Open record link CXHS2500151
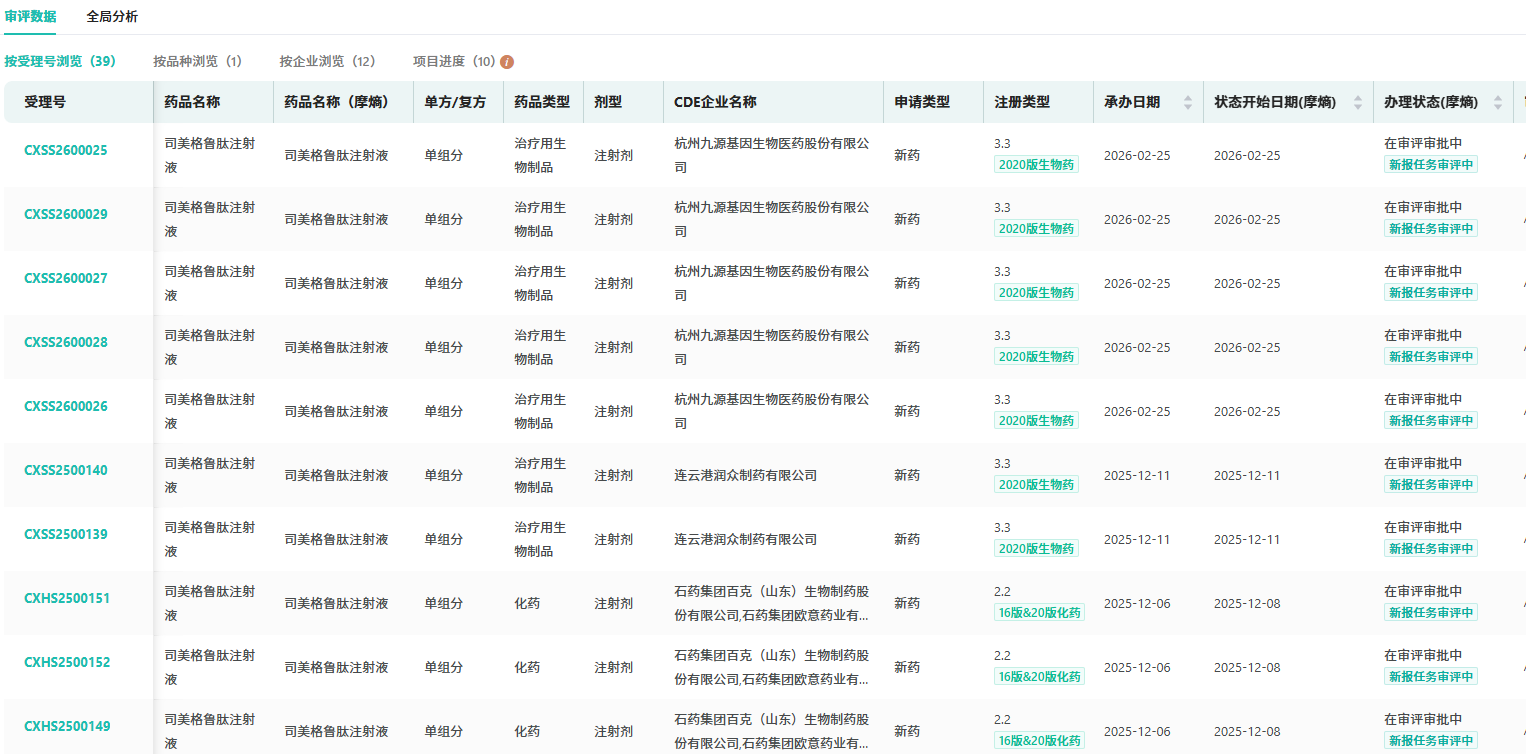The image size is (1526, 754). coord(67,599)
